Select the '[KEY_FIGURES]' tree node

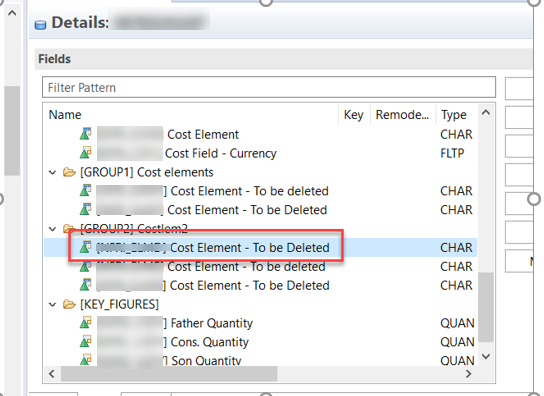(x=119, y=304)
